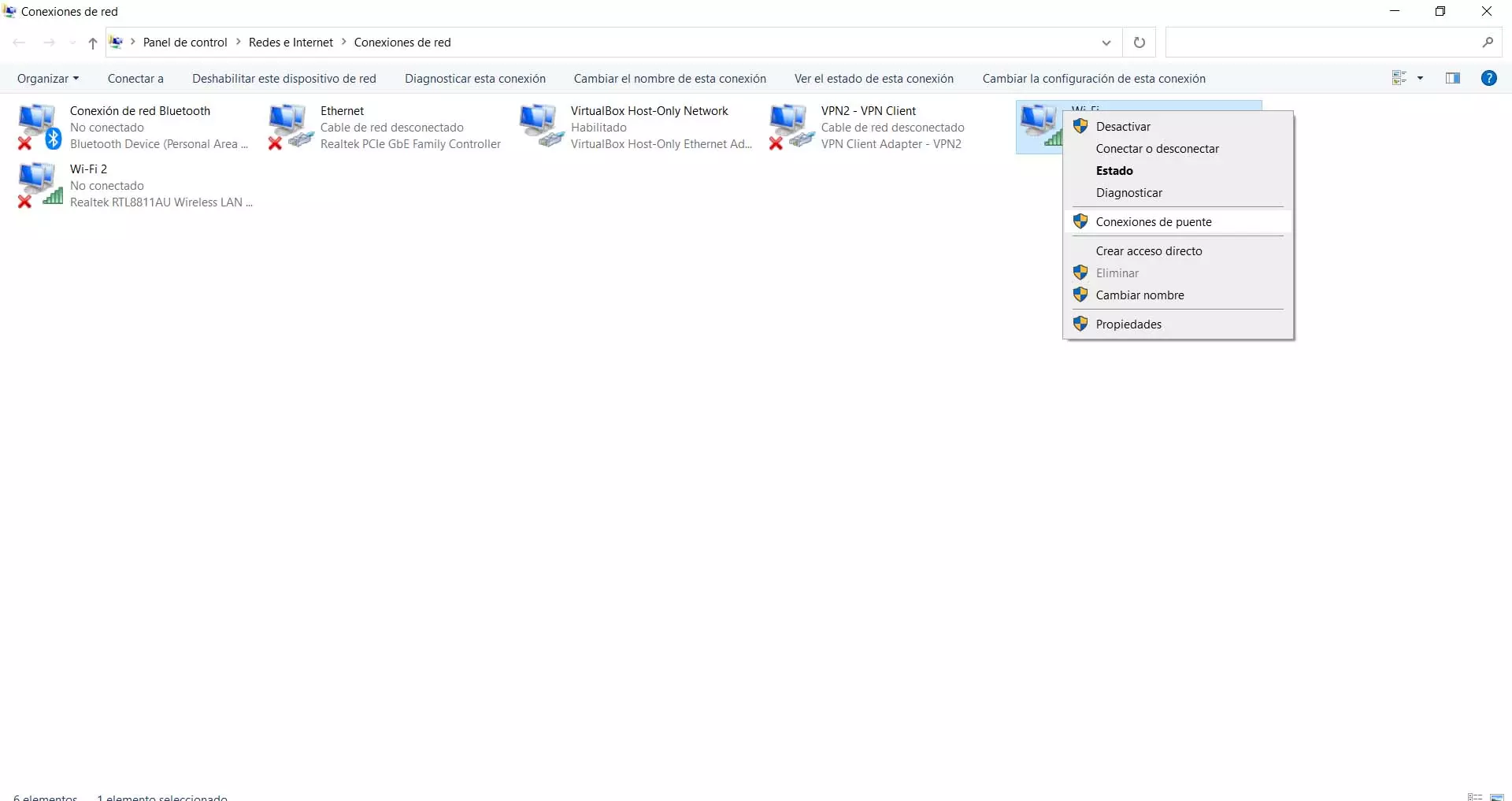This screenshot has width=1512, height=801.
Task: Expand chevron after Redes e Internet
Action: point(344,42)
